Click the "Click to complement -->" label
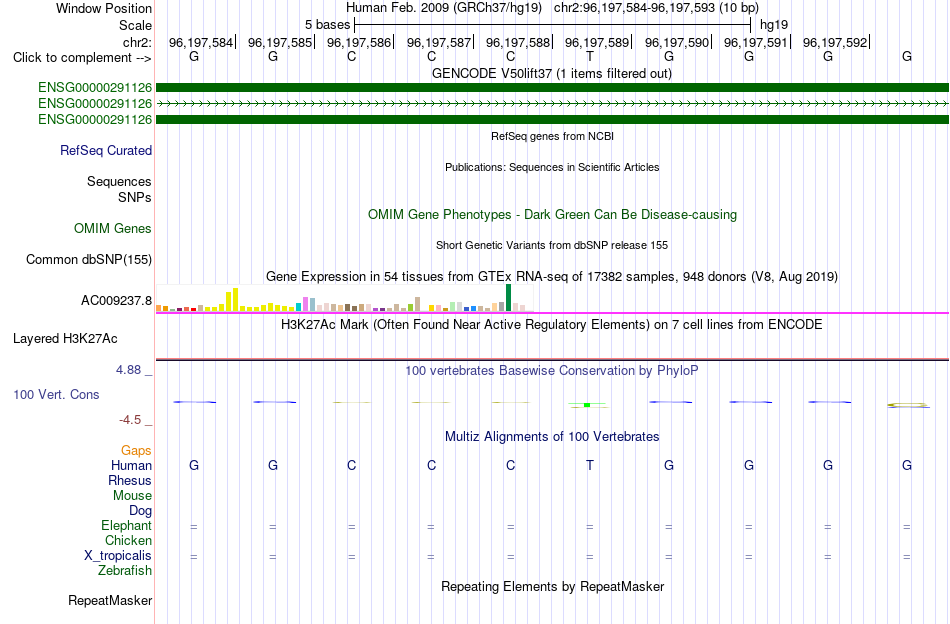 tap(82, 58)
